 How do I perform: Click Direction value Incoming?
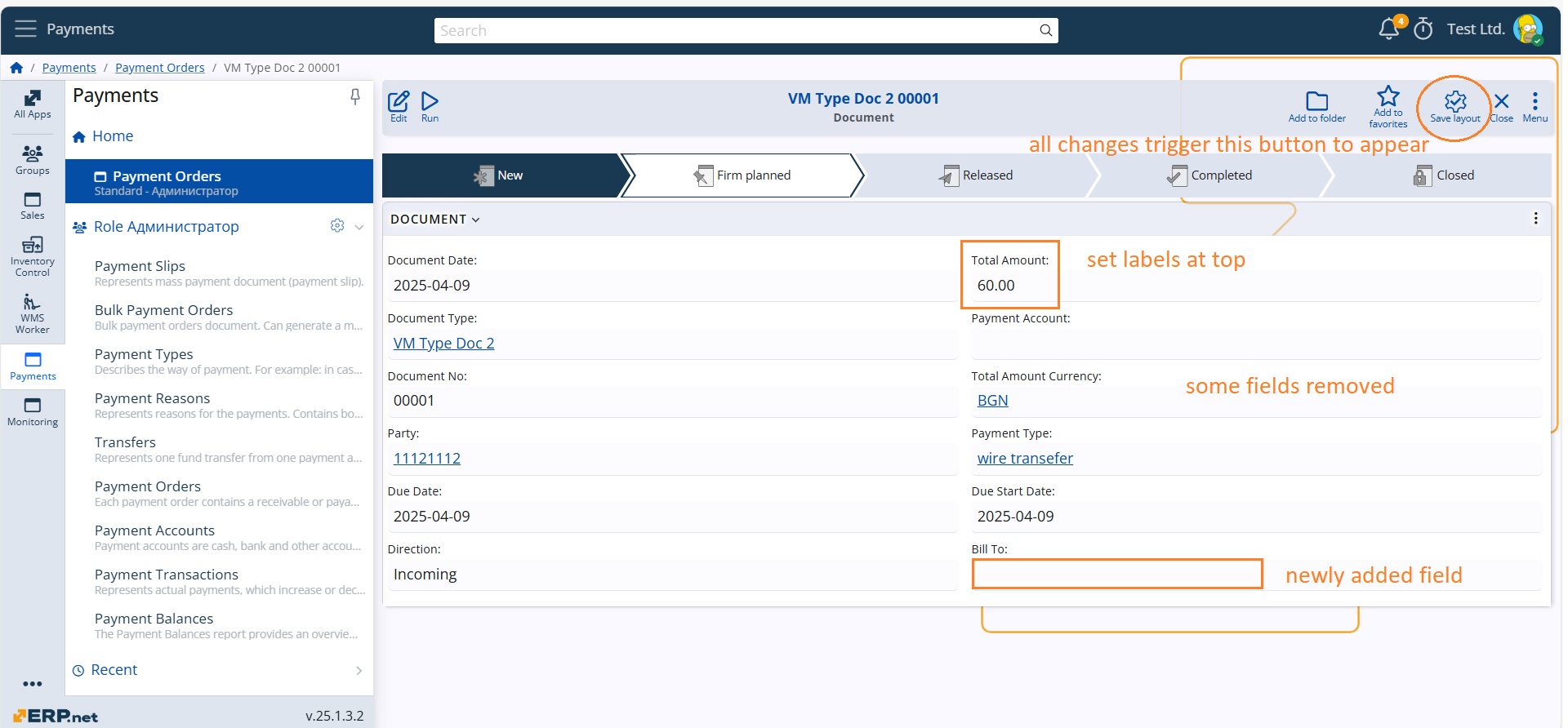425,575
